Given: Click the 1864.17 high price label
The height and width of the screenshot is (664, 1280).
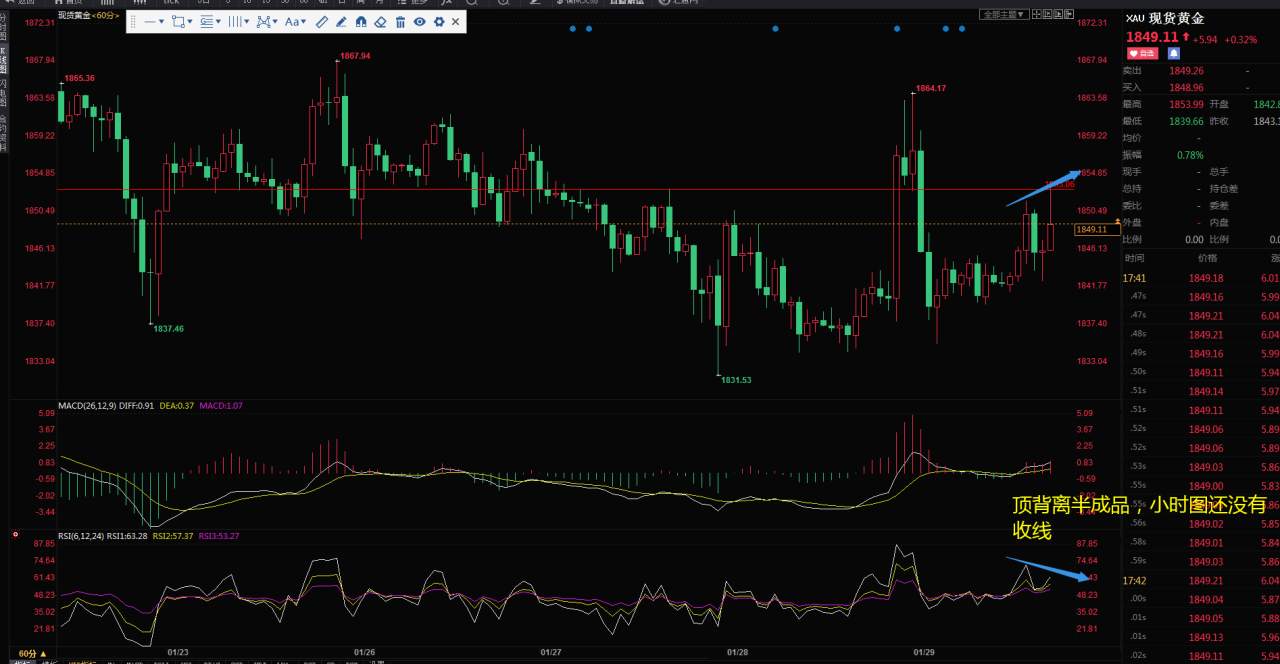Looking at the screenshot, I should 931,88.
